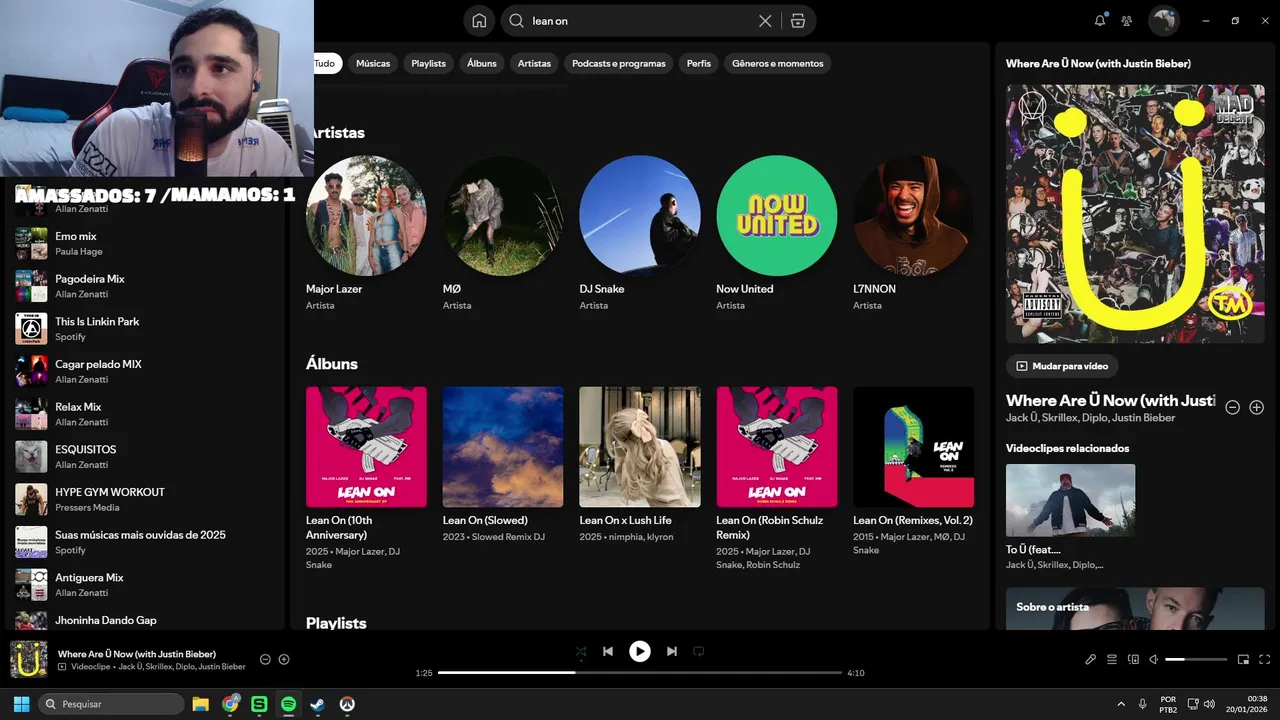Add song via plus icon in right panel

[x=1257, y=407]
